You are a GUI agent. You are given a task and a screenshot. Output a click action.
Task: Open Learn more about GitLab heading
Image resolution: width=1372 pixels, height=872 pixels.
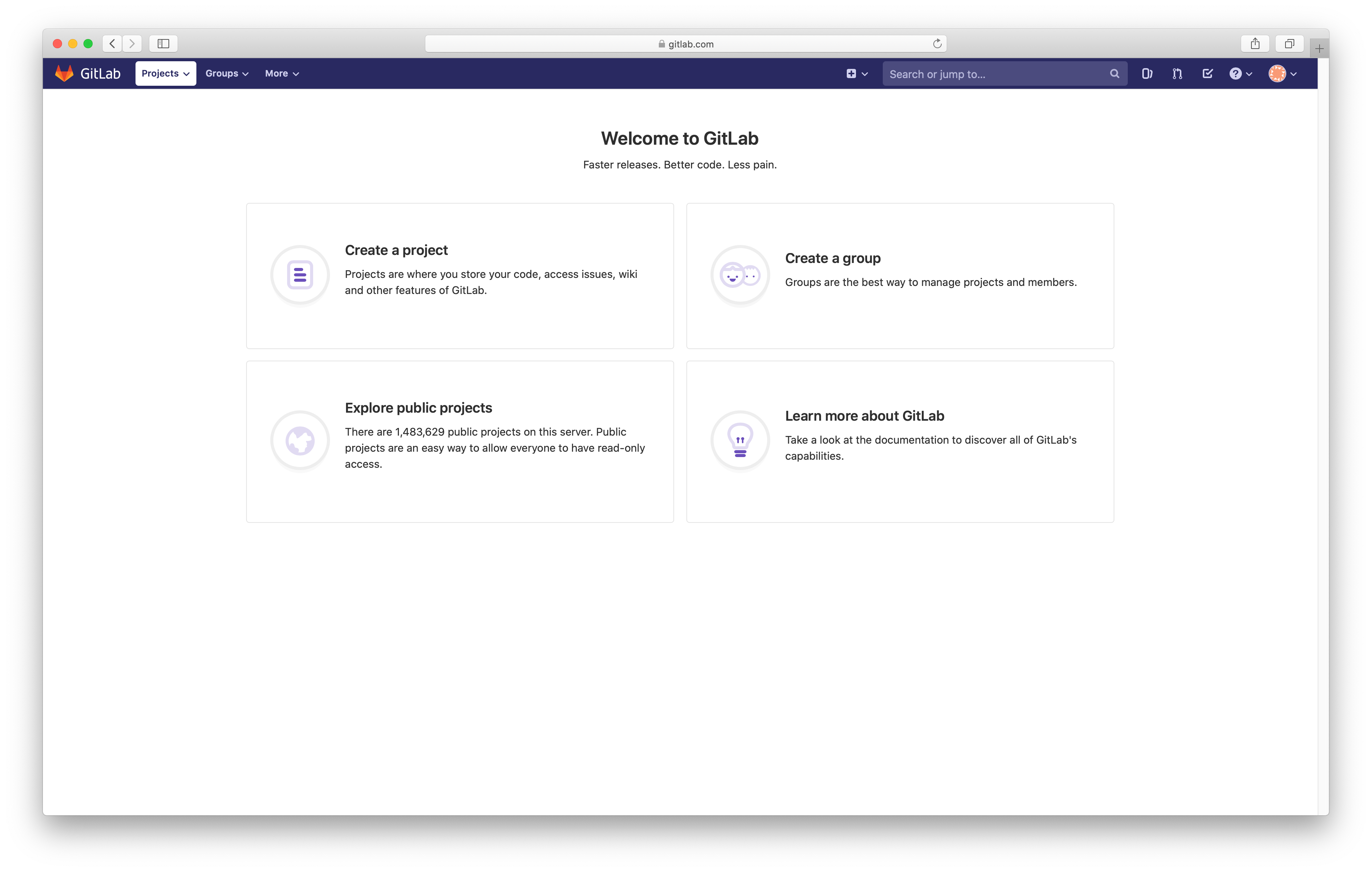coord(864,416)
